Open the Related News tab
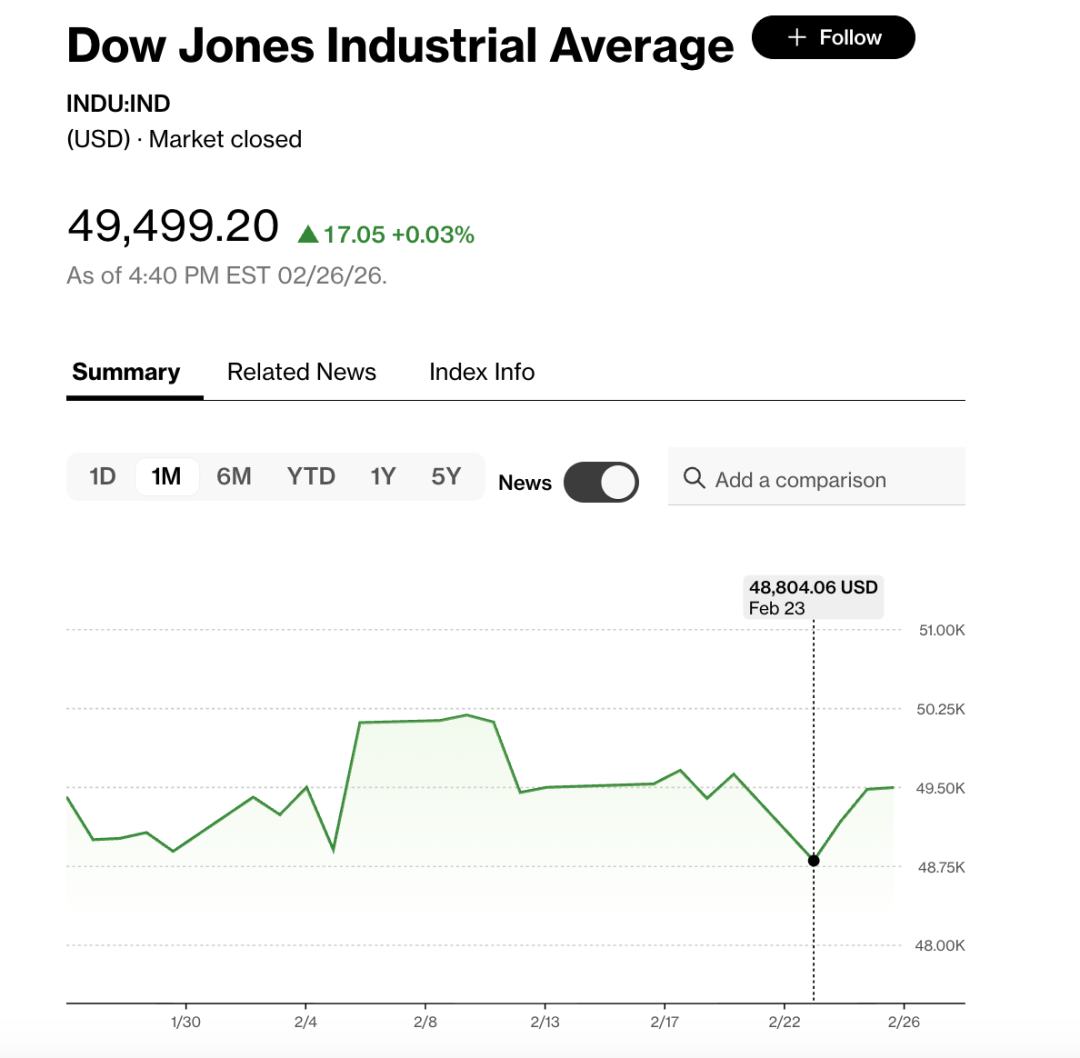1080x1058 pixels. click(x=301, y=372)
